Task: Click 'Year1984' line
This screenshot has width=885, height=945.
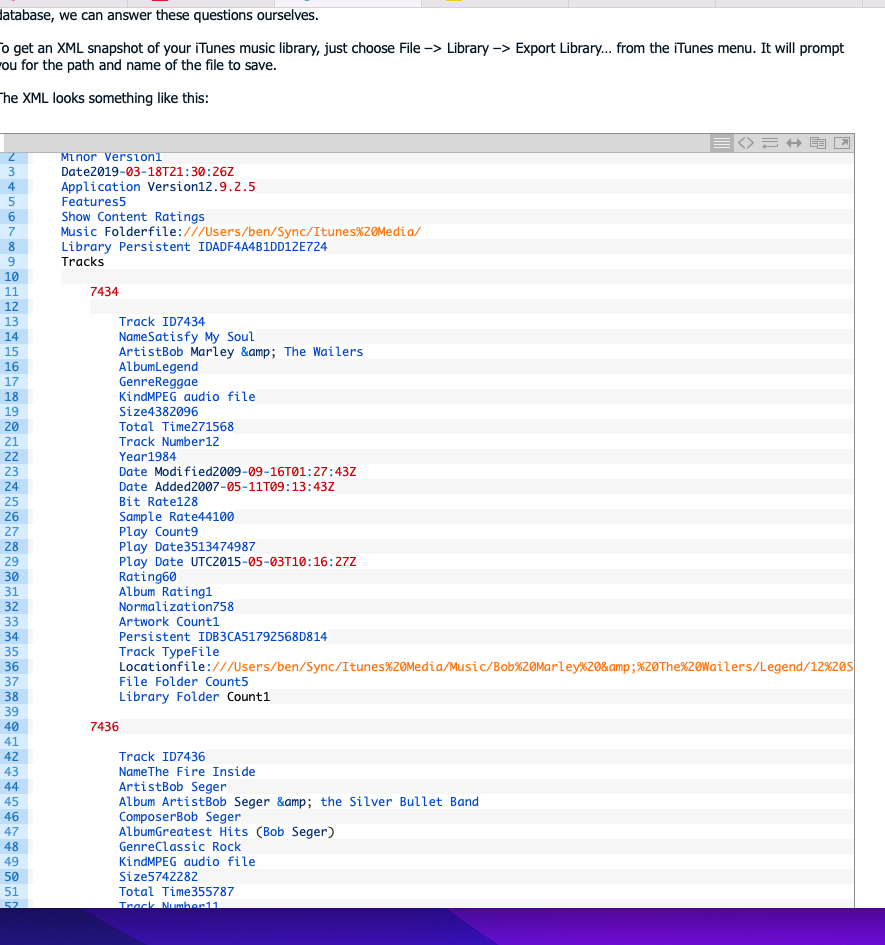Action: [x=148, y=457]
